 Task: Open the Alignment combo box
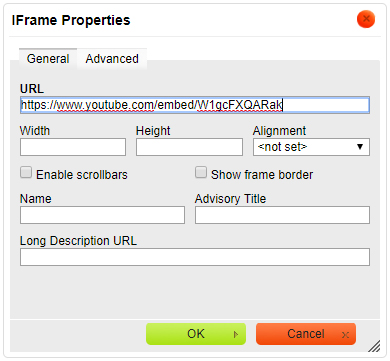tap(311, 147)
